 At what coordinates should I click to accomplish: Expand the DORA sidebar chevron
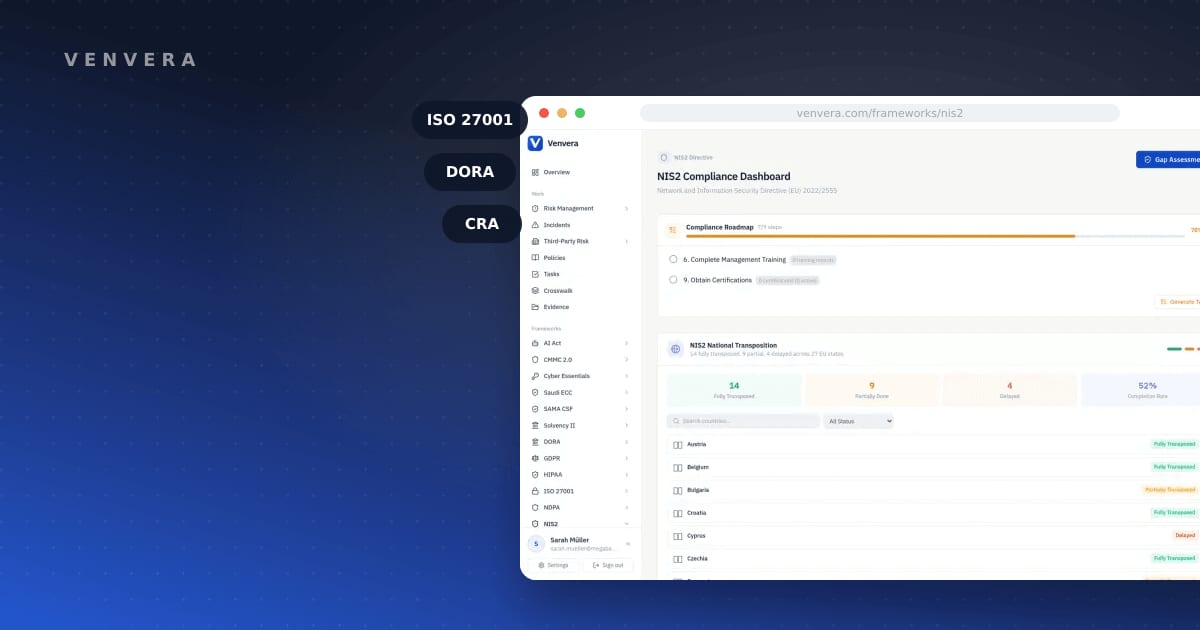point(626,442)
